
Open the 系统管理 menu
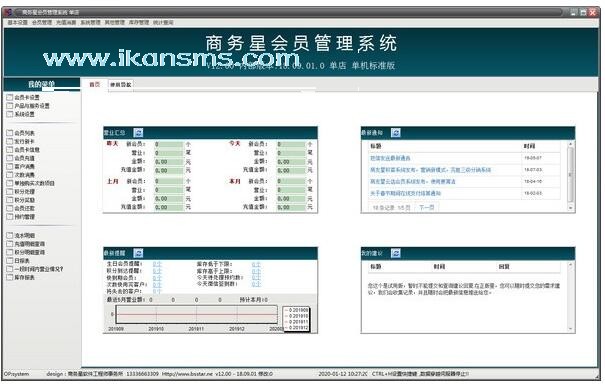[90, 22]
